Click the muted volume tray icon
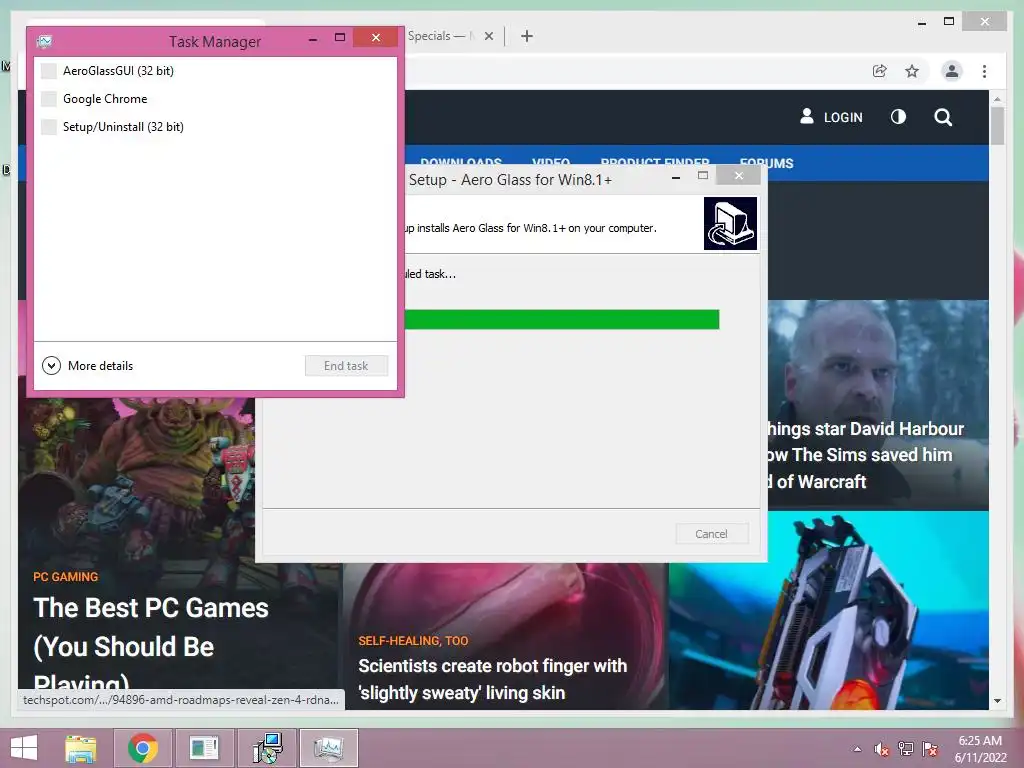 (x=882, y=749)
